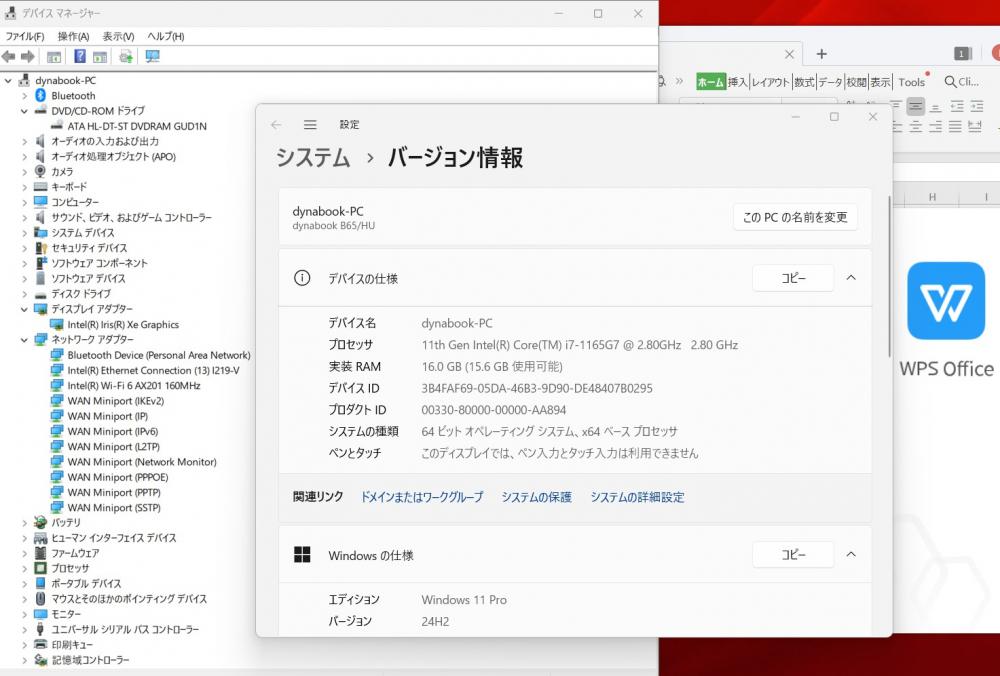This screenshot has width=1000, height=676.
Task: Click the update driver printer icon in toolbar
Action: [126, 57]
